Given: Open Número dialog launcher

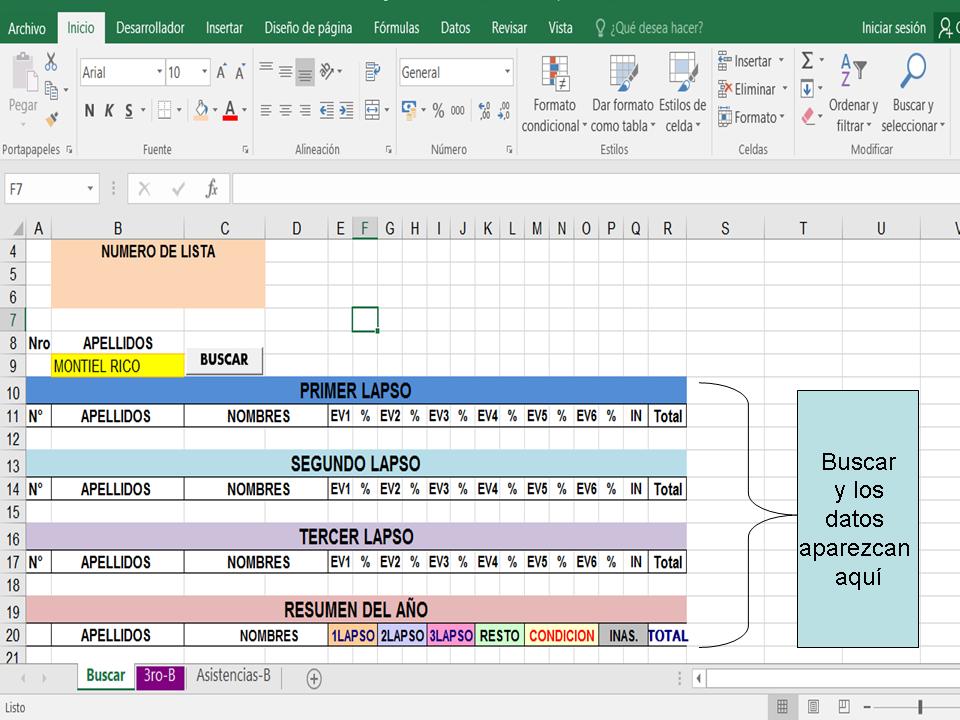Looking at the screenshot, I should 509,149.
